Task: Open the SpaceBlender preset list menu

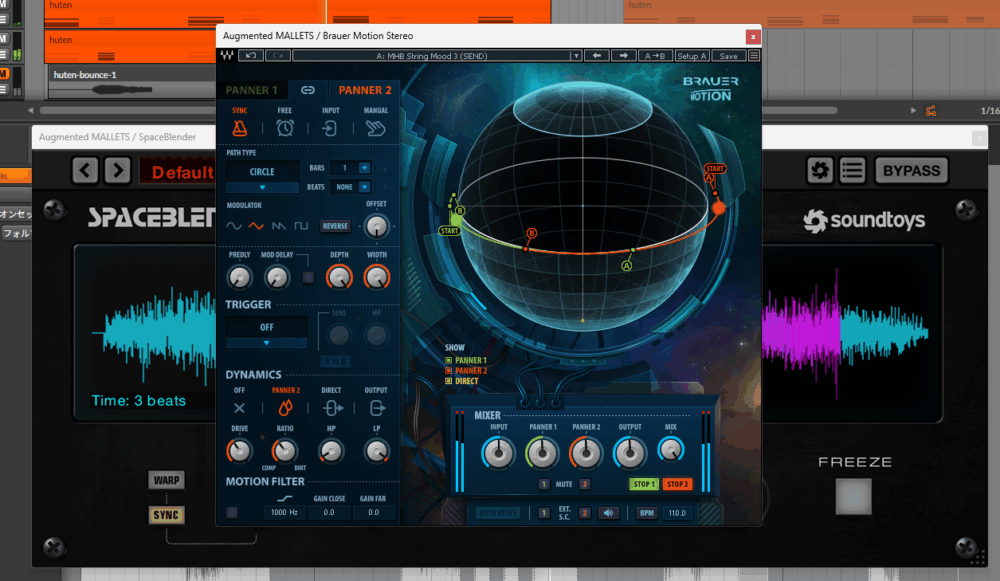Action: click(x=852, y=170)
